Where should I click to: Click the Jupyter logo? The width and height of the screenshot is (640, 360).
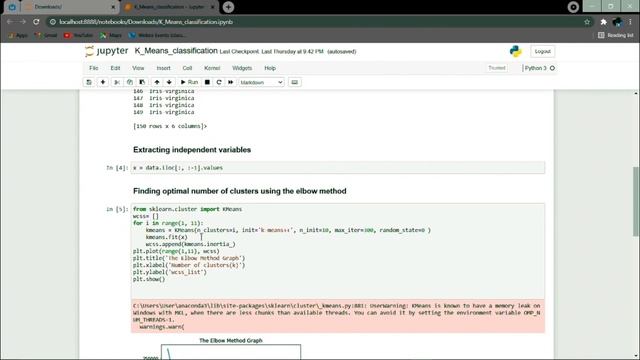[107, 51]
